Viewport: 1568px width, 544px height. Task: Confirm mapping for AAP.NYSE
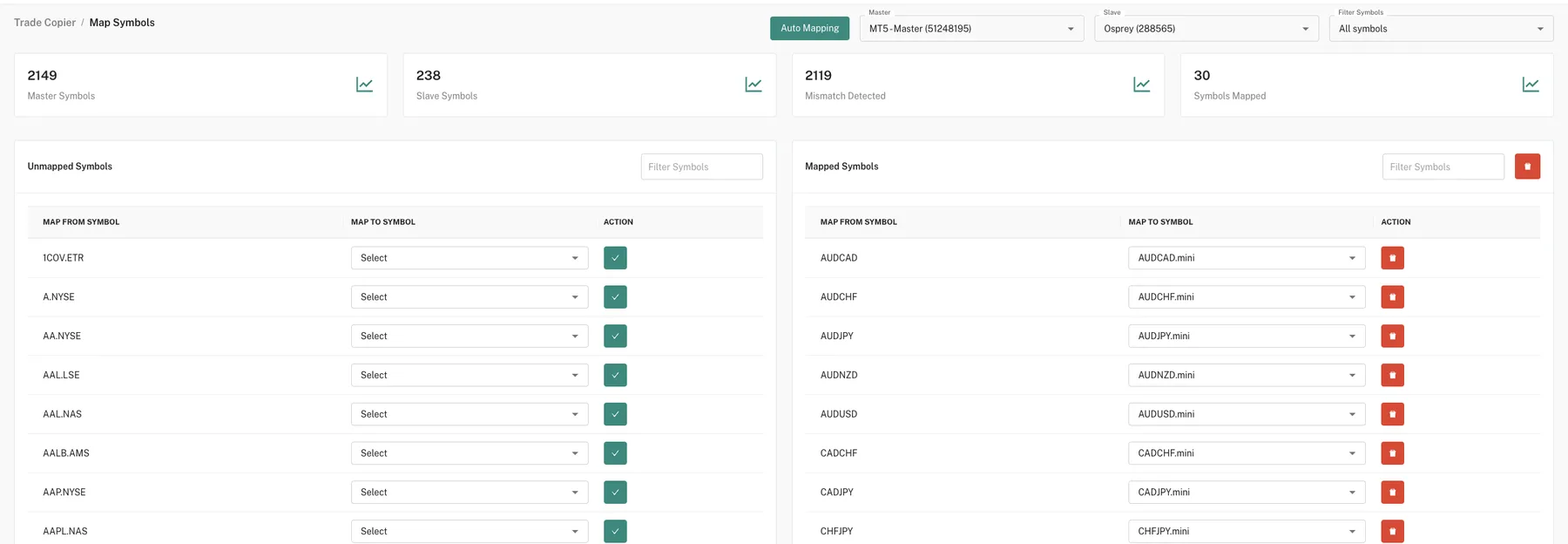click(x=615, y=493)
